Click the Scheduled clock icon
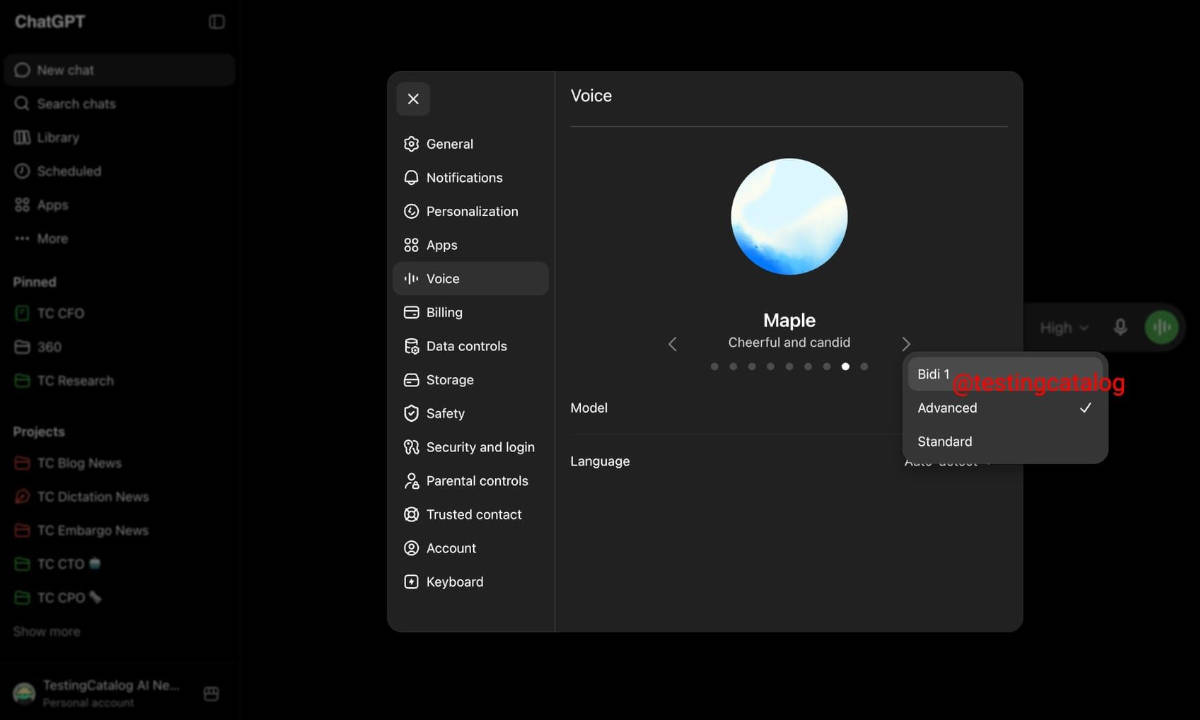The height and width of the screenshot is (720, 1200). point(22,171)
